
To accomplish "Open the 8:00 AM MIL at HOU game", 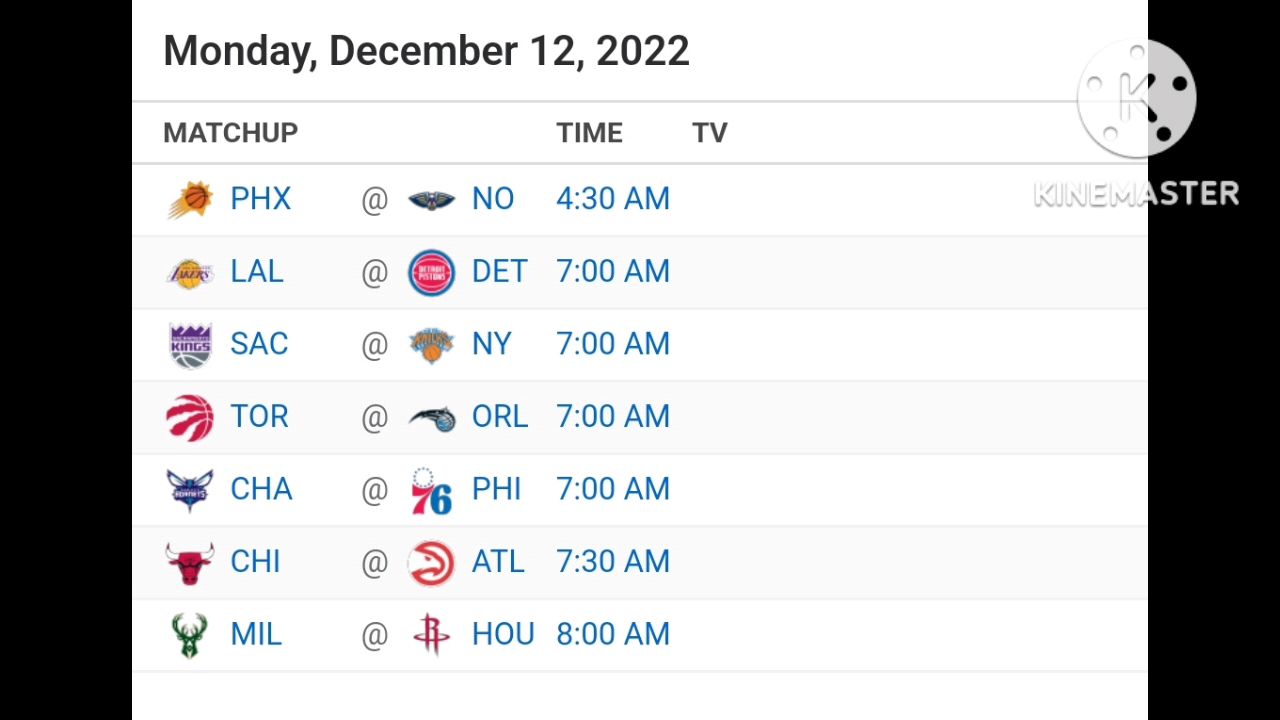I will tap(613, 634).
